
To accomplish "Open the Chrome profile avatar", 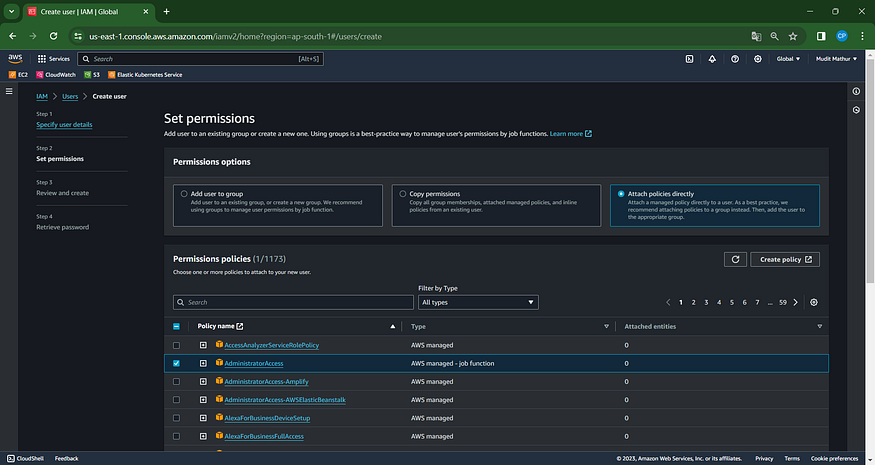I will (x=842, y=36).
